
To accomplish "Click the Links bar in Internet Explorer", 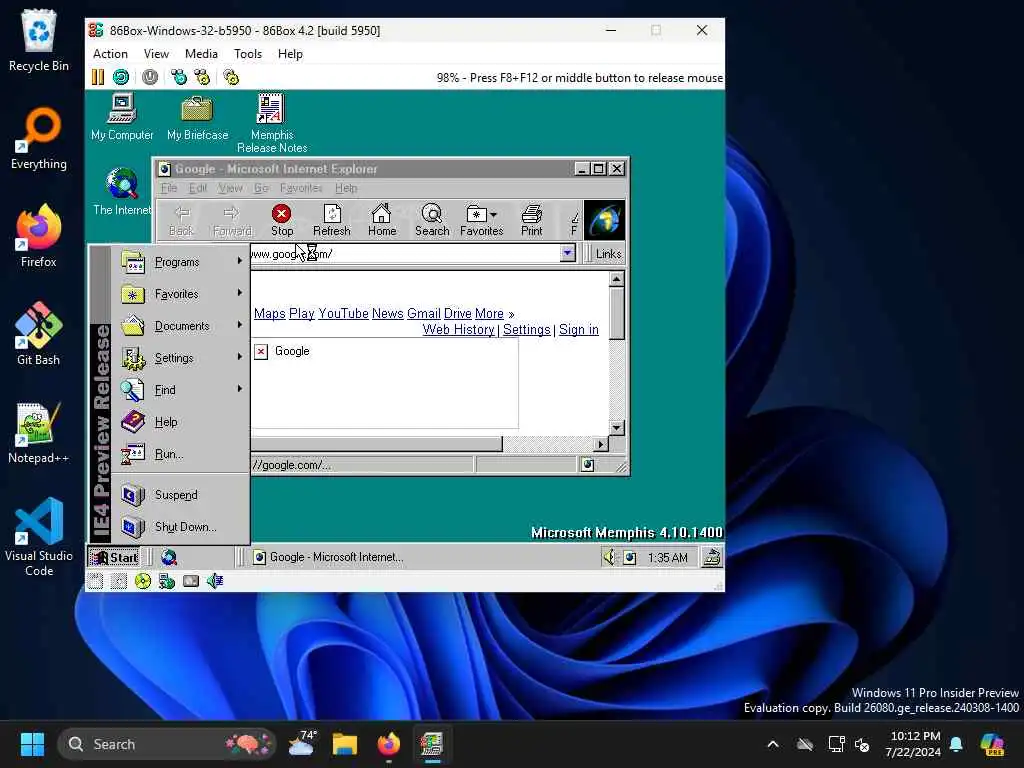I will (x=608, y=253).
